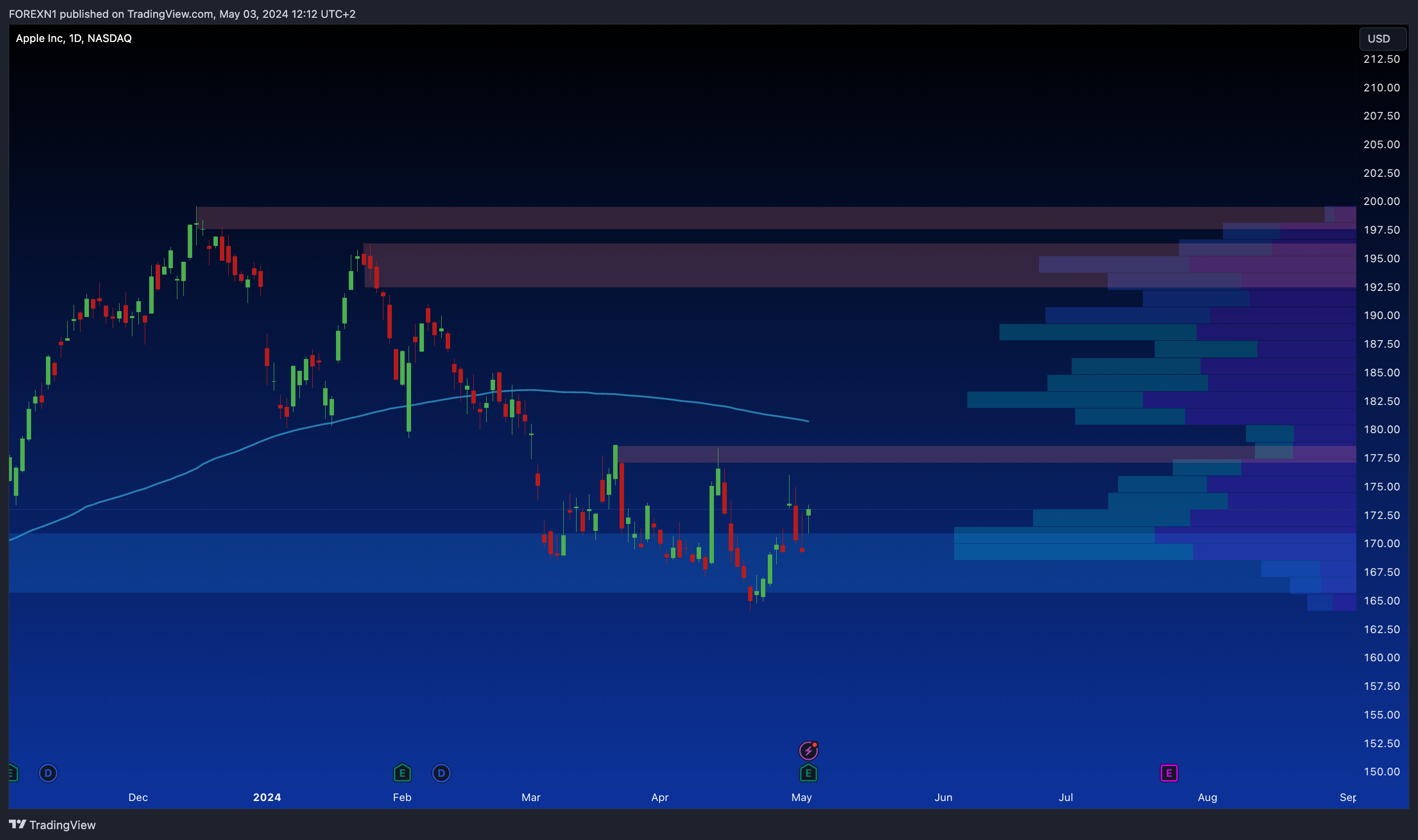This screenshot has width=1418, height=840.
Task: Click the Apr label on time axis
Action: 660,797
